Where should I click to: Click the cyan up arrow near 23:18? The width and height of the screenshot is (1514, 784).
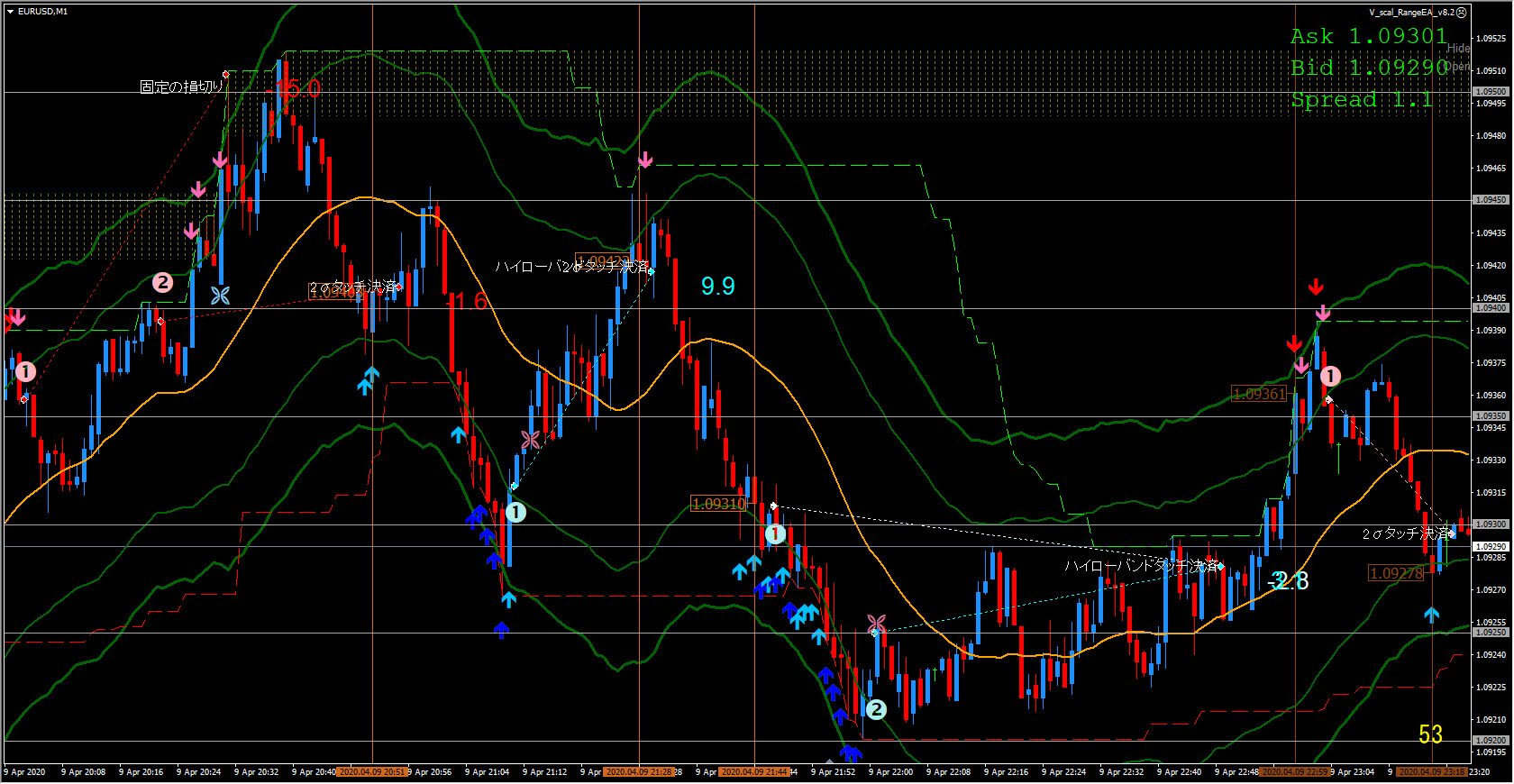point(1432,615)
